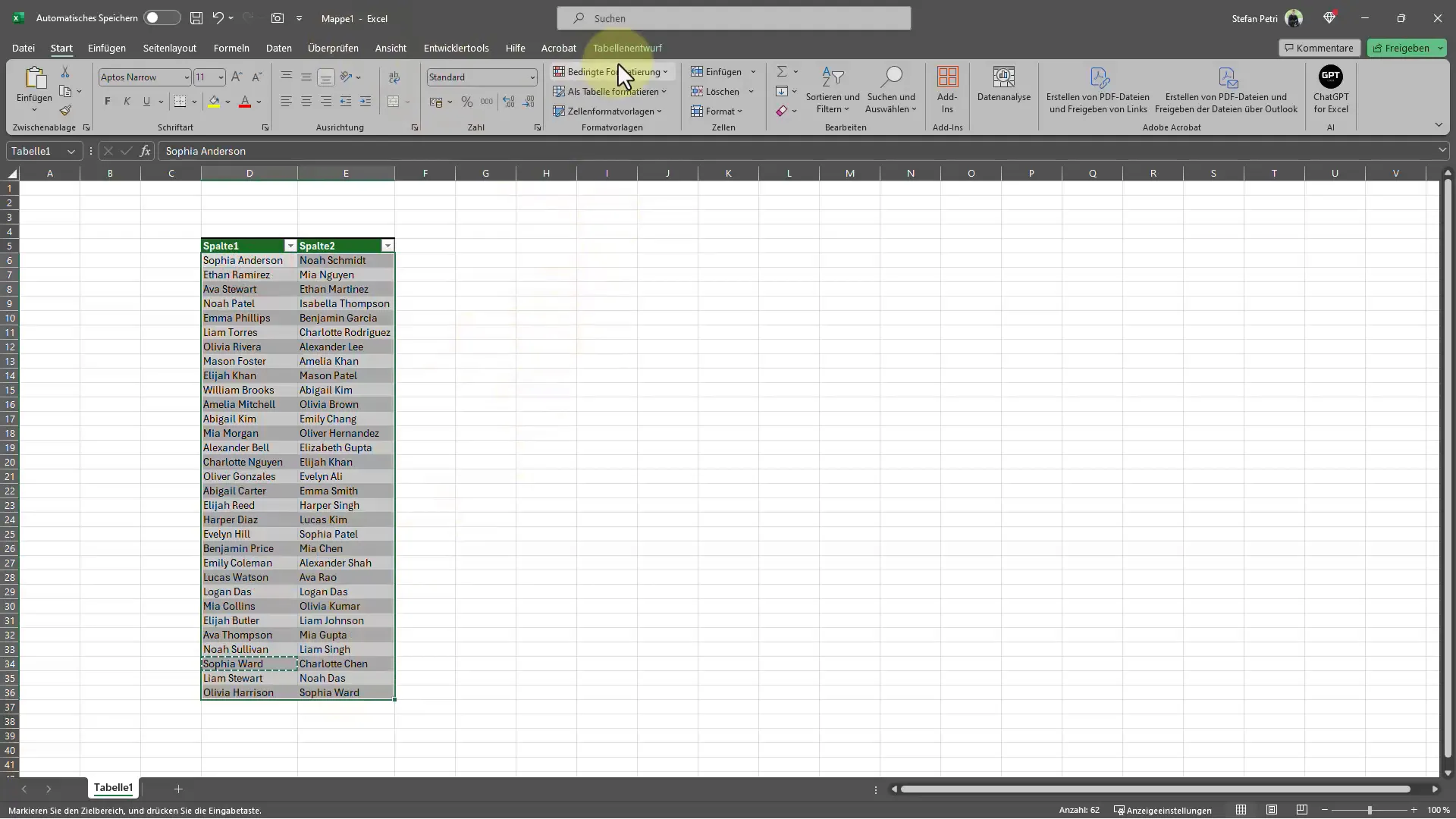Add a new sheet with plus button
This screenshot has height=819, width=1456.
coord(178,789)
